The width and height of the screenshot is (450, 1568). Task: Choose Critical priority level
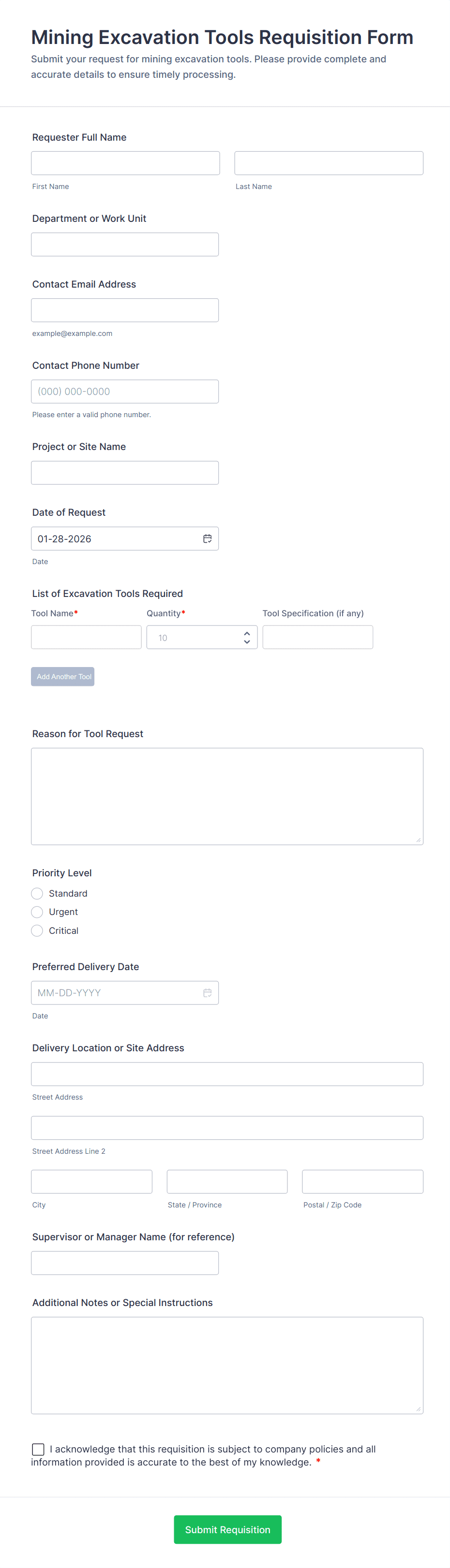pyautogui.click(x=37, y=930)
